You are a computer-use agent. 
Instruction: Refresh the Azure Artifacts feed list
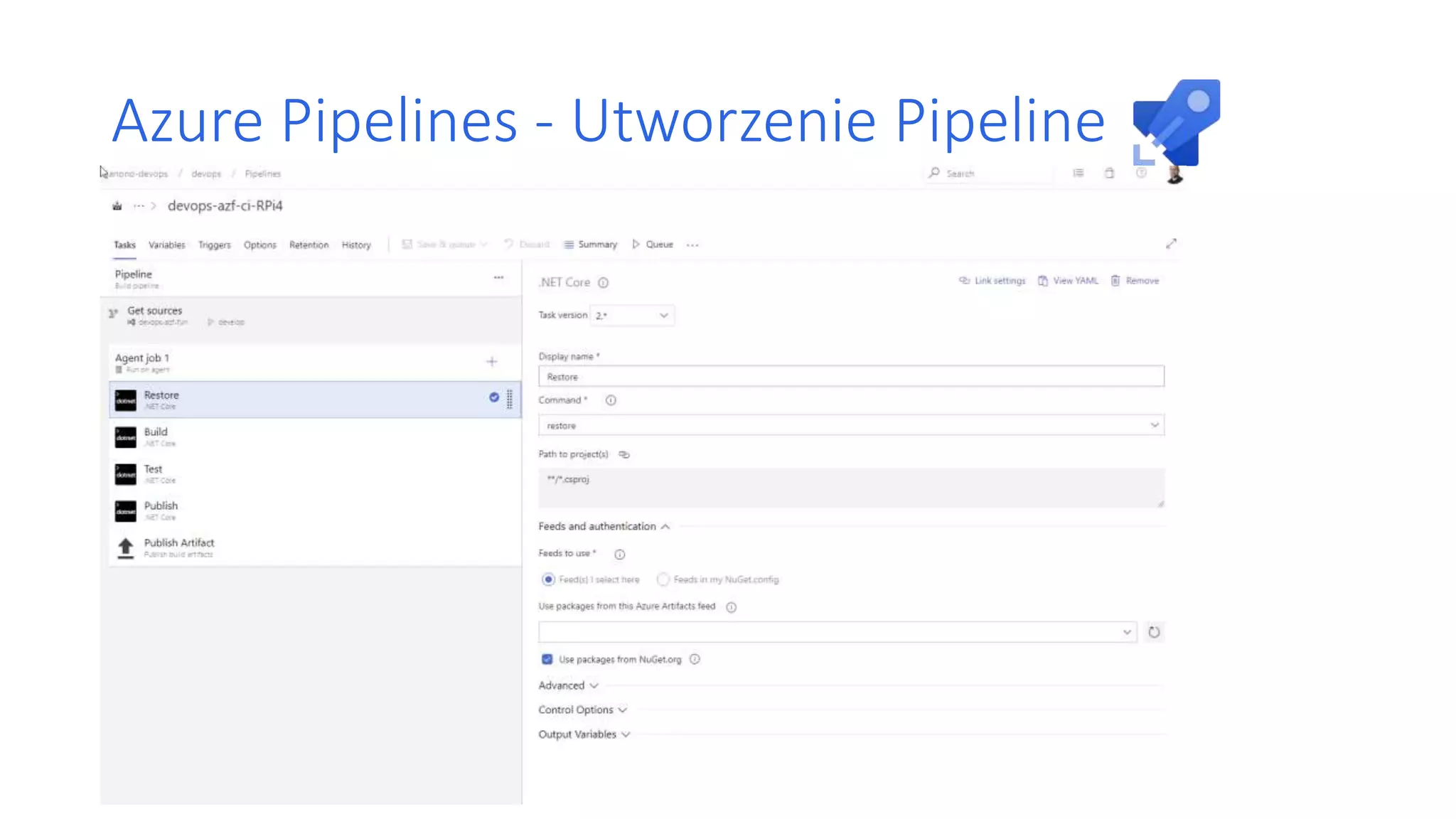click(1154, 632)
